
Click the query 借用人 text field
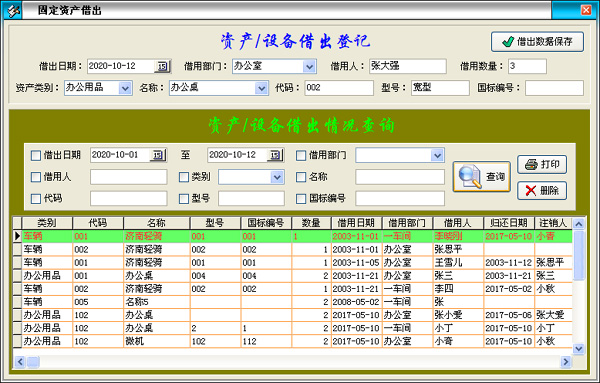(x=129, y=177)
